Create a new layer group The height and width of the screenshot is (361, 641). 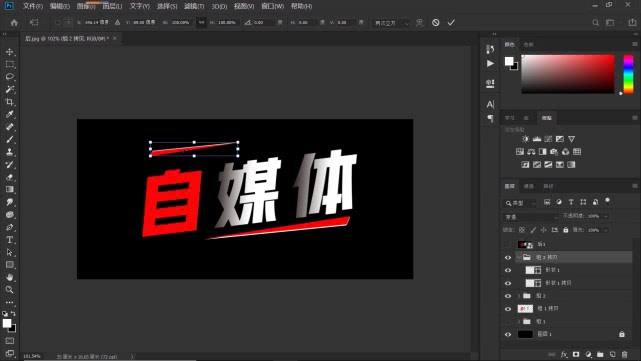tap(600, 354)
